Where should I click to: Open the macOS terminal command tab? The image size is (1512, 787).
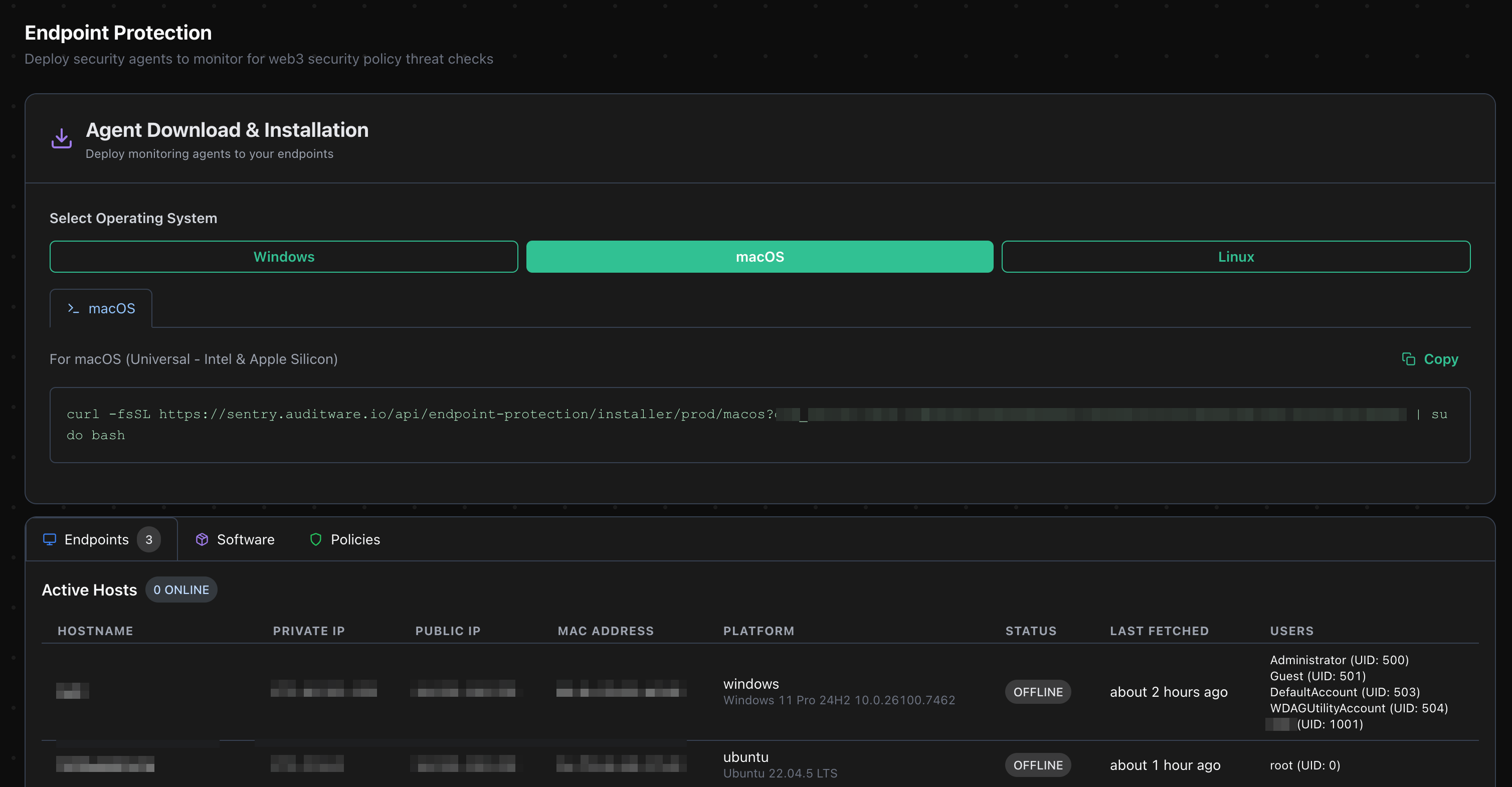[x=101, y=308]
